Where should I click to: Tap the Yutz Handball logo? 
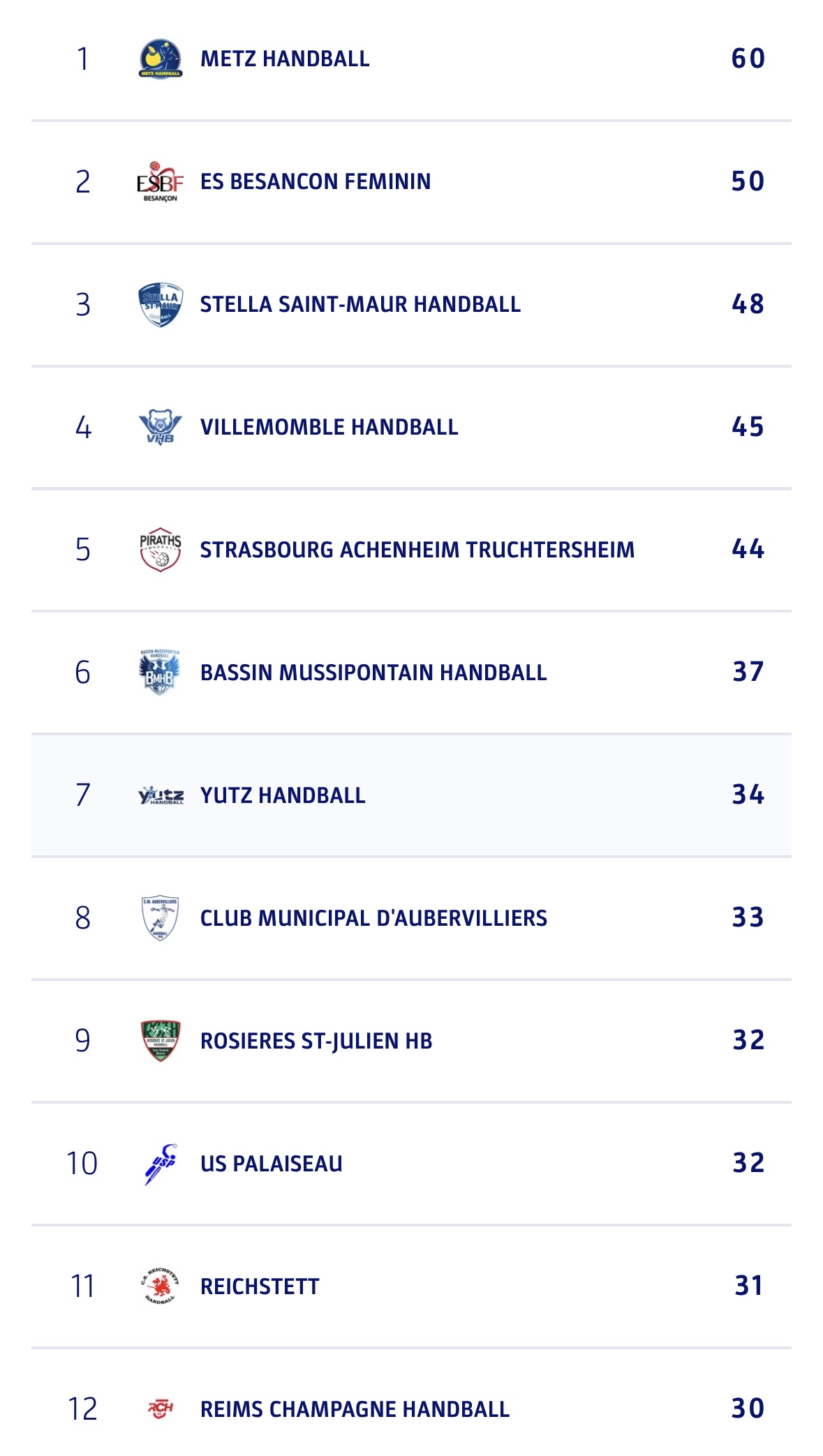pyautogui.click(x=161, y=795)
